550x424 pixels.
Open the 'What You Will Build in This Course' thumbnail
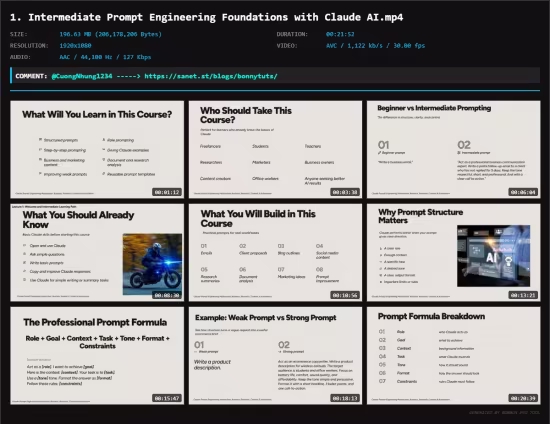(x=275, y=253)
